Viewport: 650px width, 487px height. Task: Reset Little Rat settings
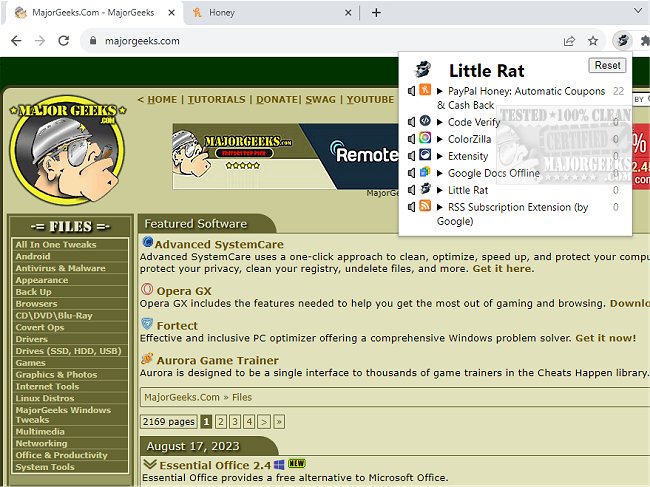click(607, 65)
